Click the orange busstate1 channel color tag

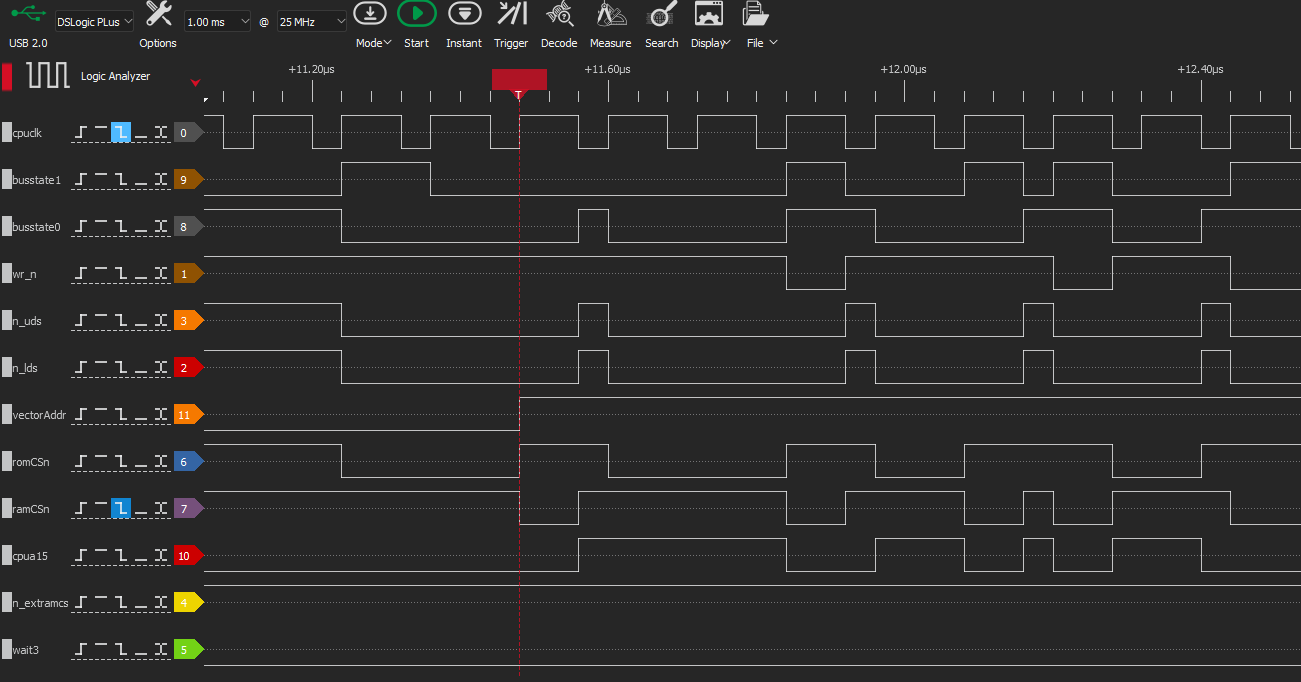187,180
